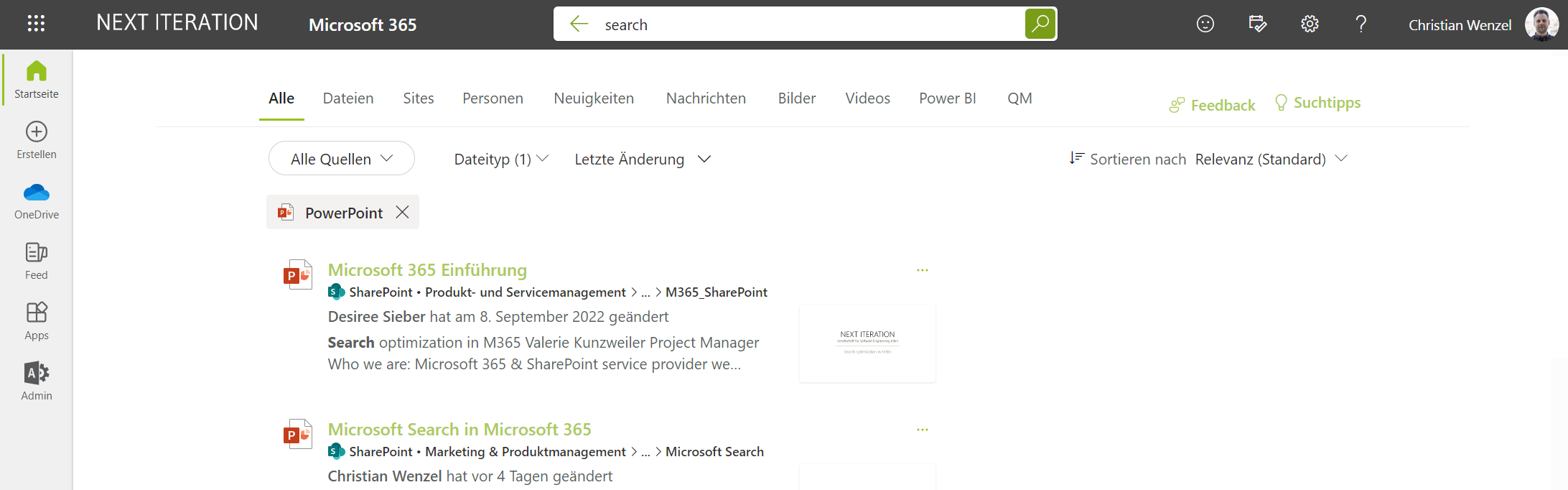Open Microsoft Search breadcrumb folder
Image resolution: width=1568 pixels, height=490 pixels.
714,452
